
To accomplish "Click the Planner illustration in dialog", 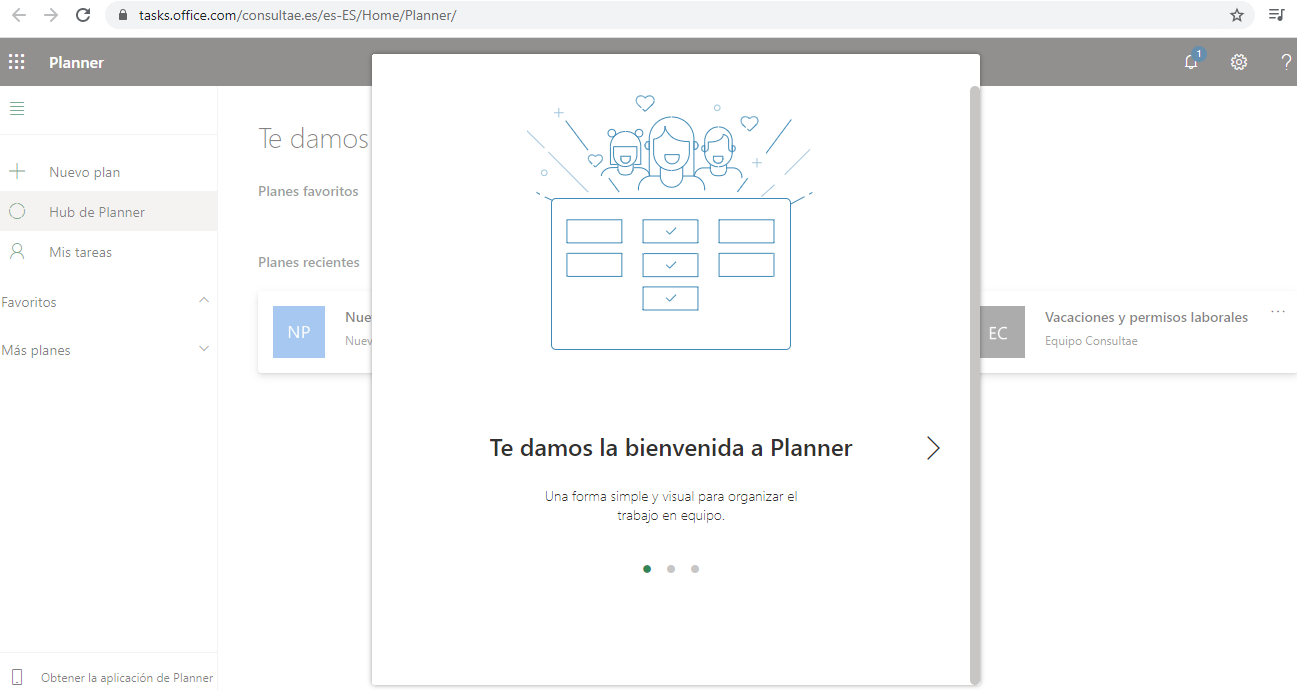I will pos(670,222).
